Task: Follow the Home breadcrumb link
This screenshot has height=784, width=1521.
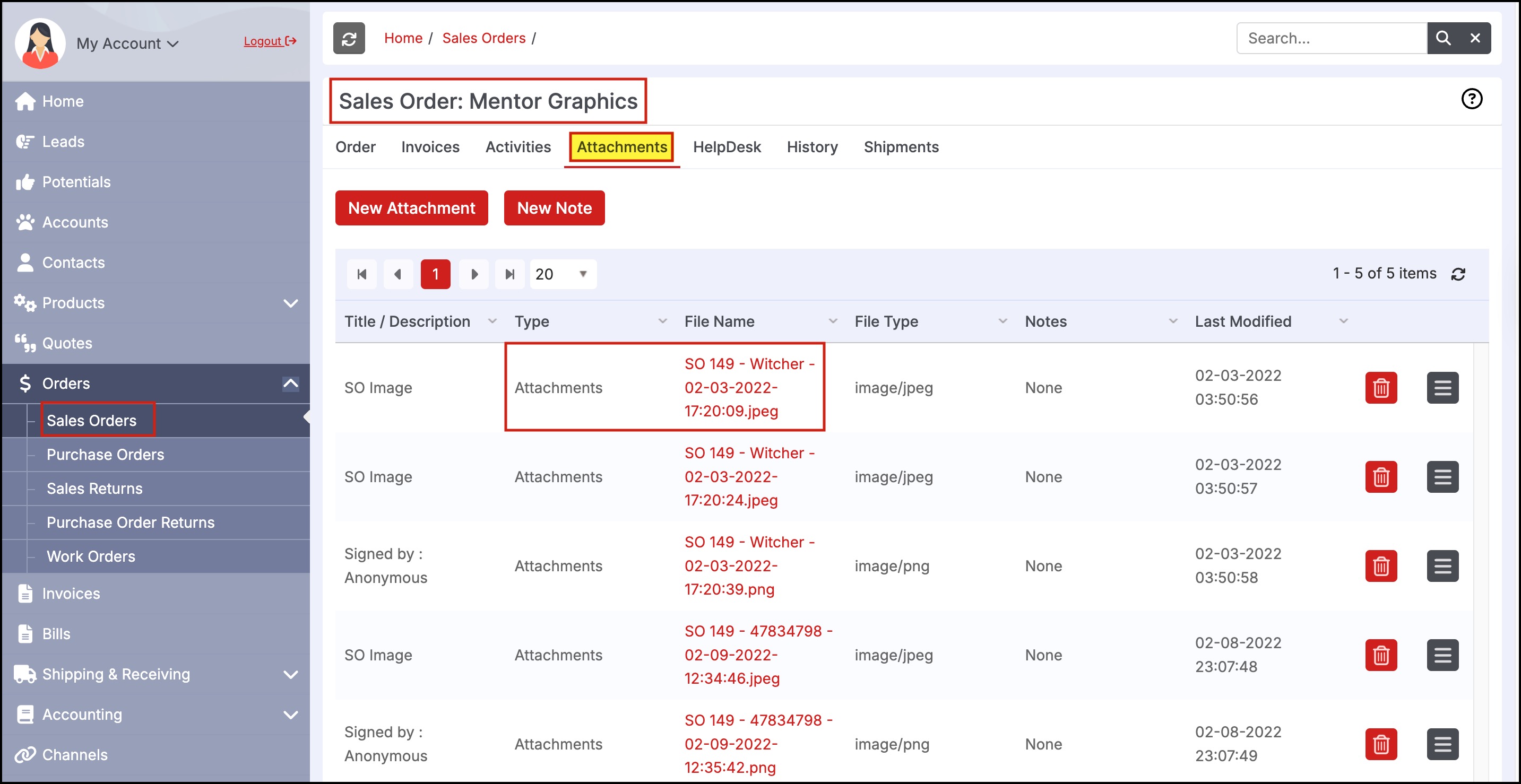Action: 403,38
